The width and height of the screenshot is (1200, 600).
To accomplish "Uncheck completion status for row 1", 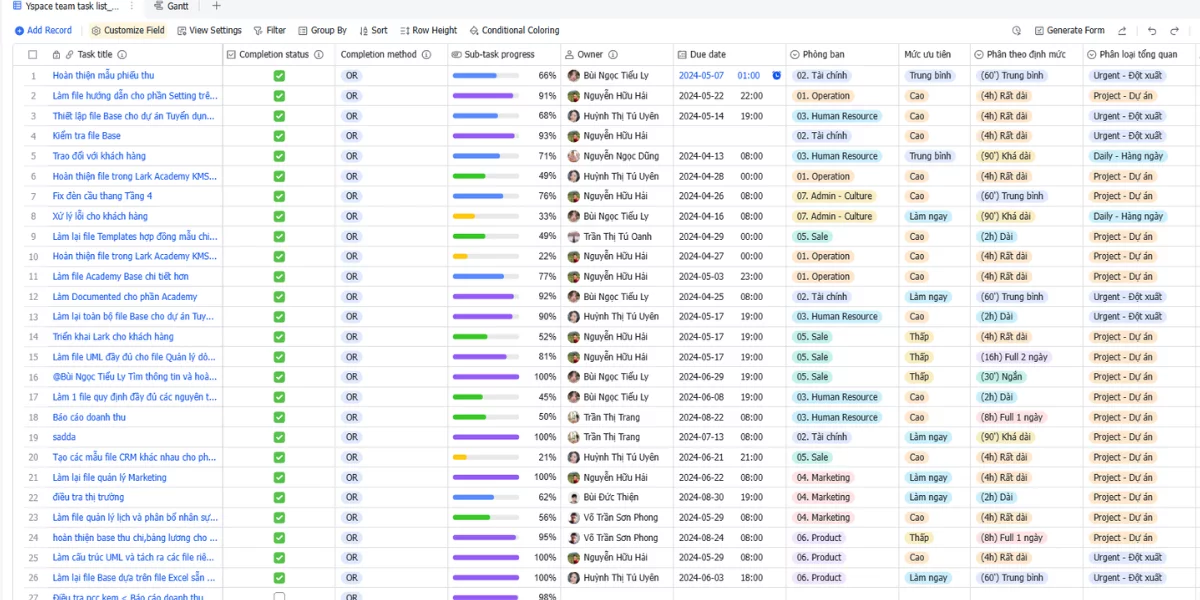I will 279,75.
